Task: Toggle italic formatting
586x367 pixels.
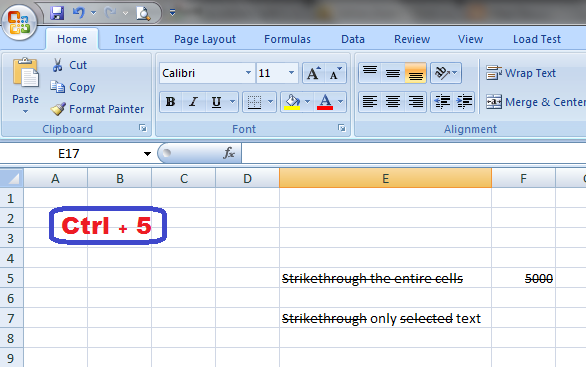Action: click(x=194, y=102)
